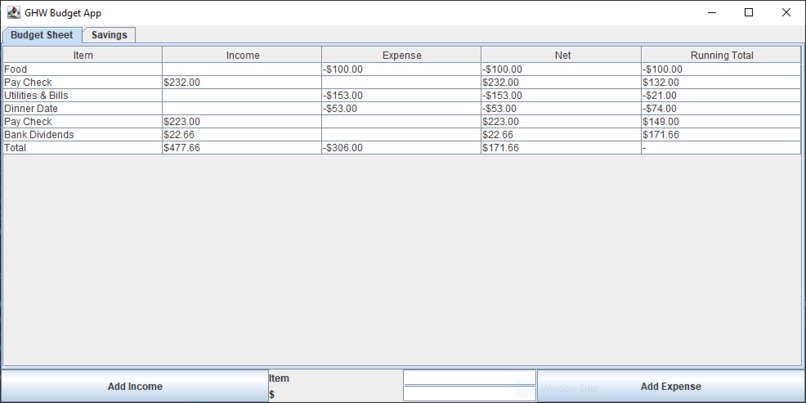The width and height of the screenshot is (806, 403).
Task: Click the Income column header
Action: [242, 55]
